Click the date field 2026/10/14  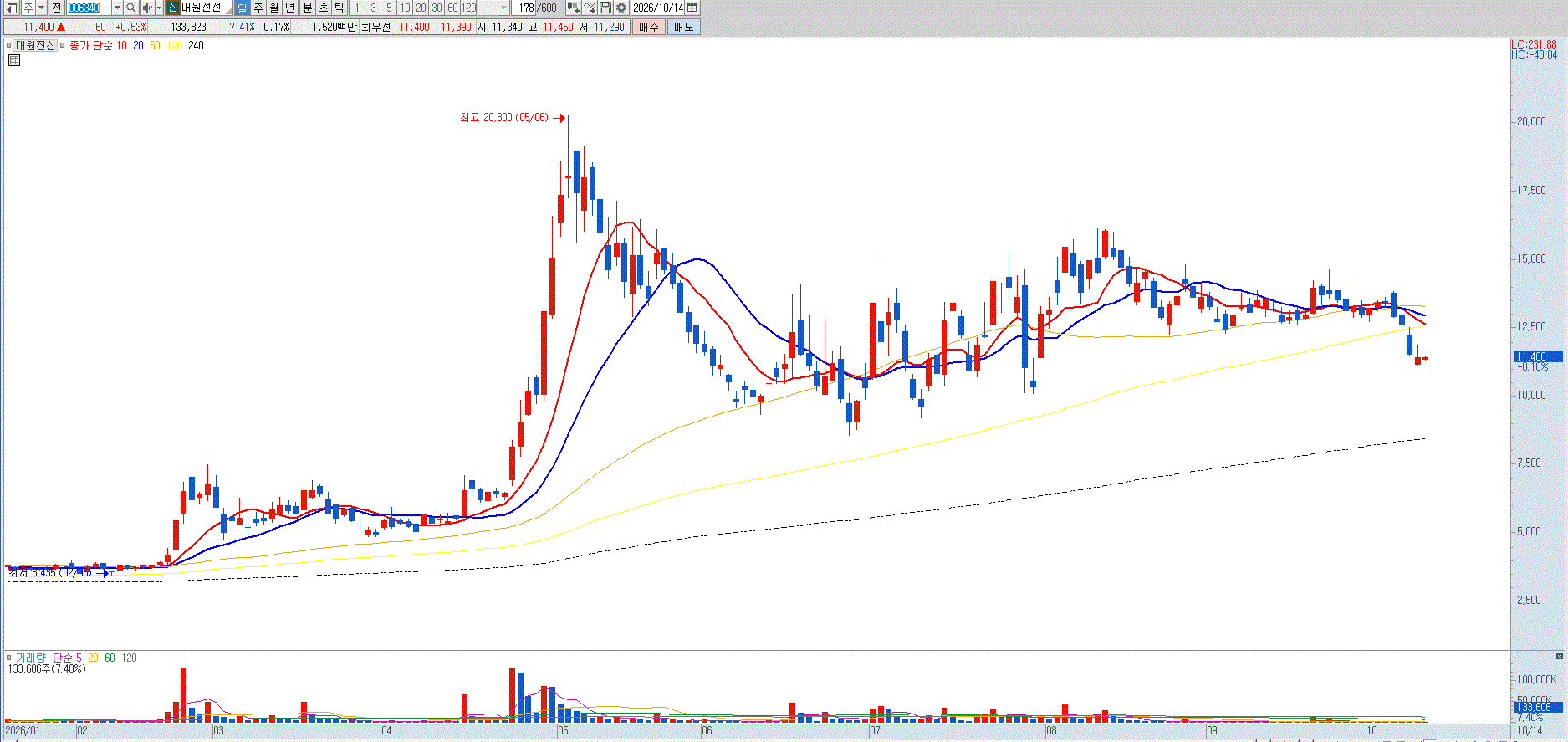658,8
